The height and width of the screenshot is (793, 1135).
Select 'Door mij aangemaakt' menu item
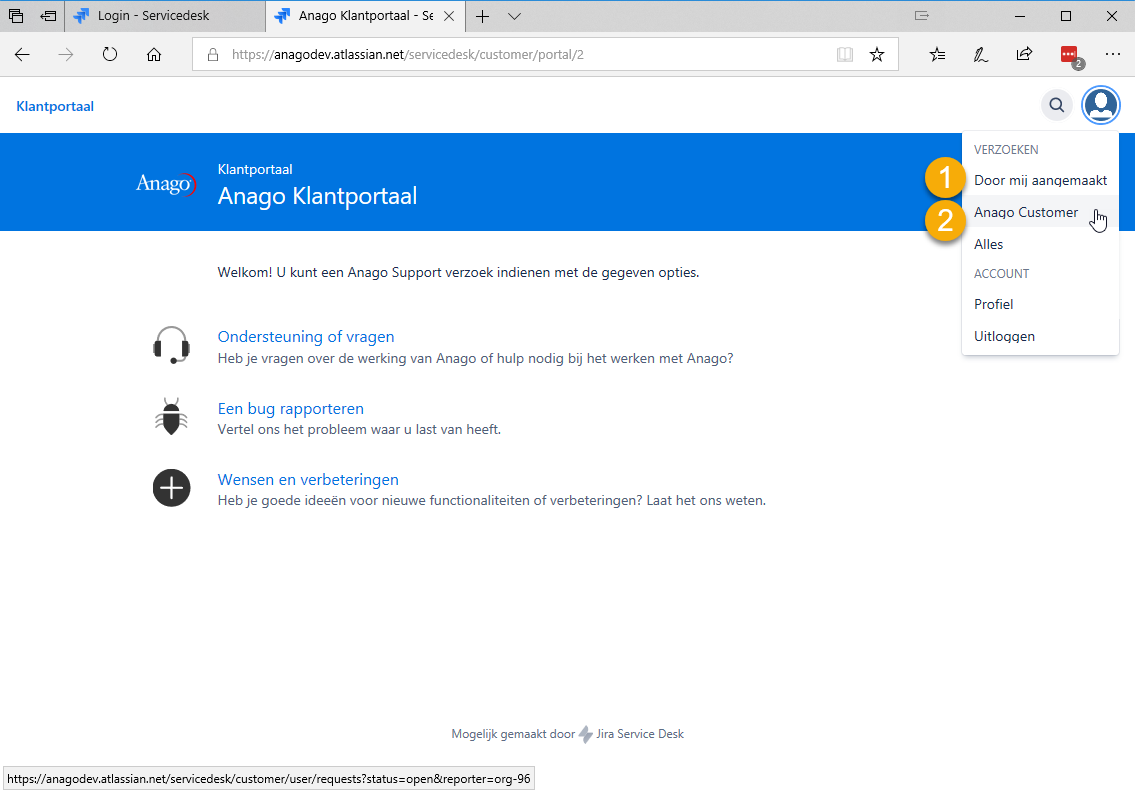[1040, 180]
